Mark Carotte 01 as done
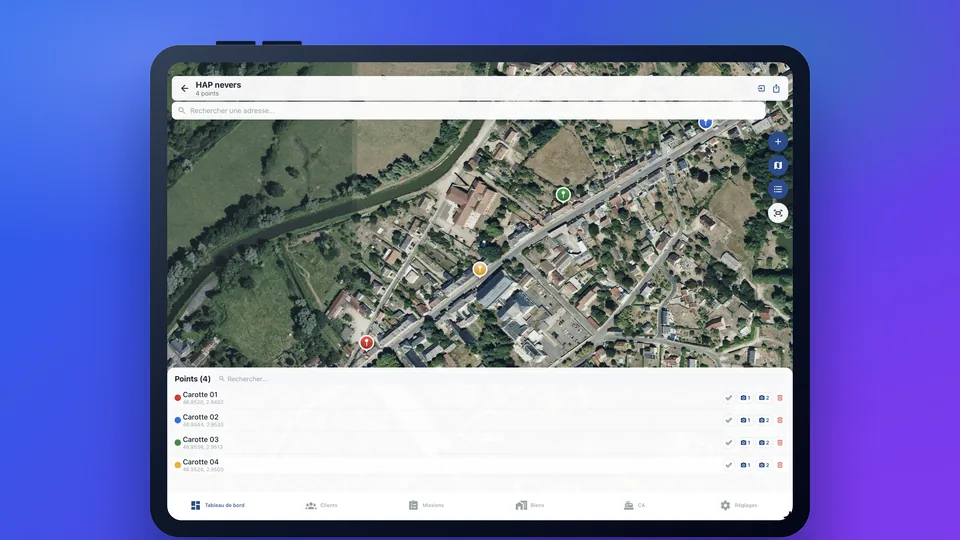This screenshot has width=960, height=540. point(728,398)
